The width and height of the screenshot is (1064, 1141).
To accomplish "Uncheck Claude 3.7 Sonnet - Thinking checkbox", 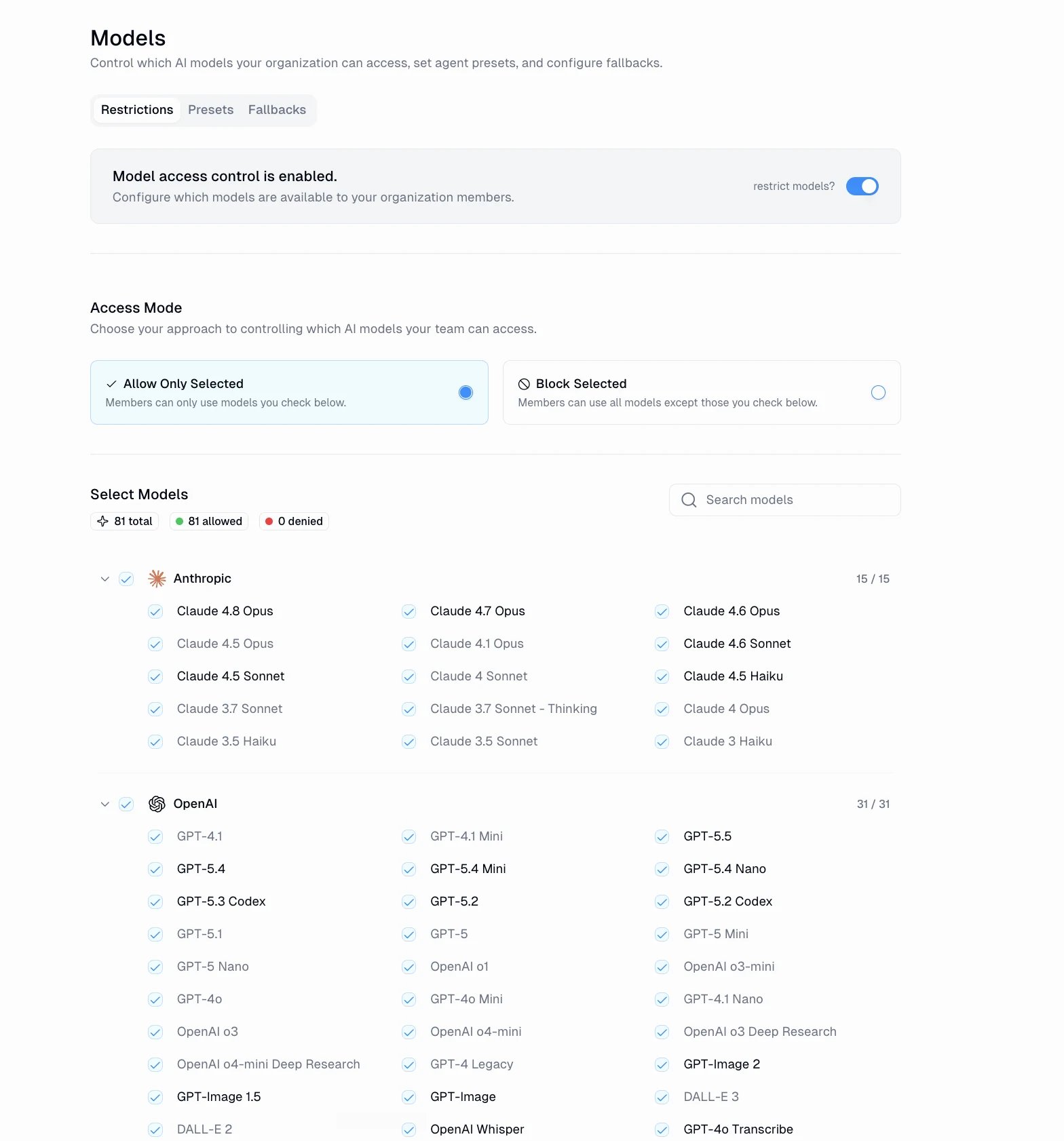I will tap(408, 709).
